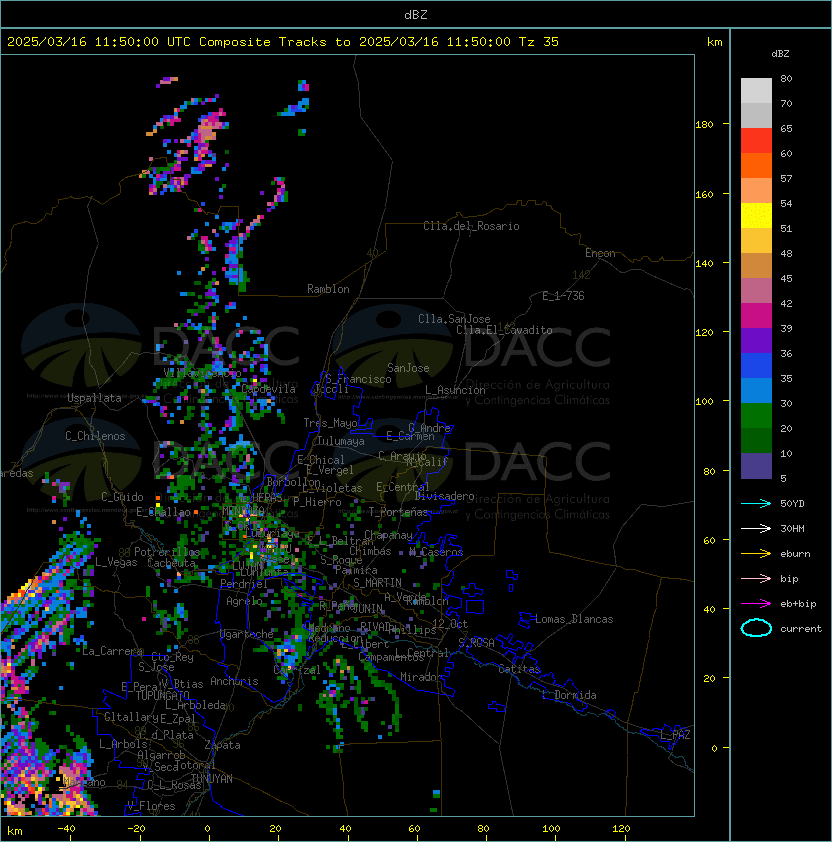The image size is (832, 842).
Task: Click the 'Ramblon' label near the top center
Action: 328,289
